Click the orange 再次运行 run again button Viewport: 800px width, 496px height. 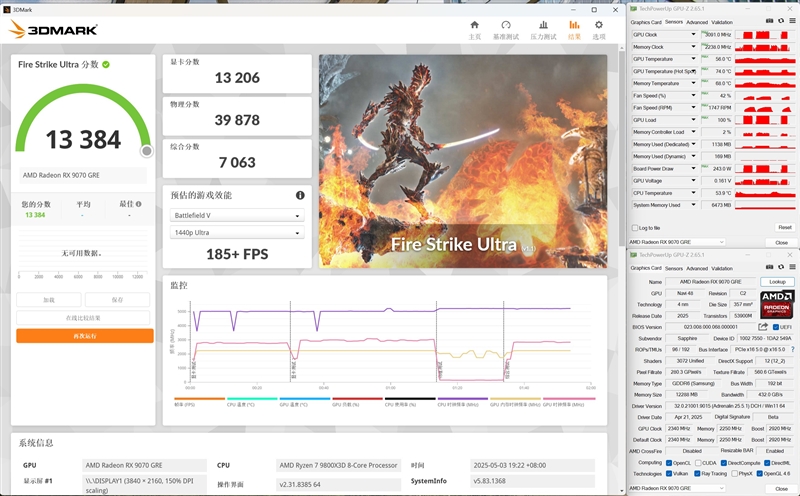pos(83,336)
